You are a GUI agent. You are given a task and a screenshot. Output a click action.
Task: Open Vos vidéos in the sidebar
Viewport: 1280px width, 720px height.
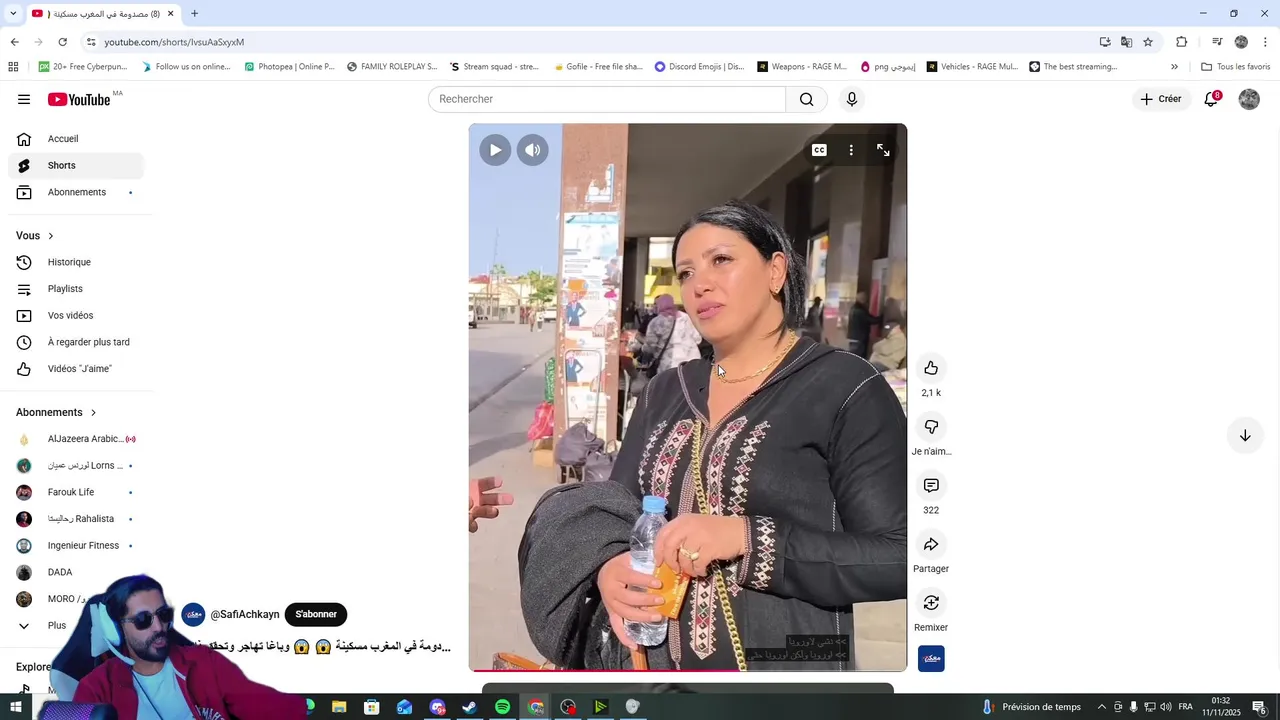point(76,315)
